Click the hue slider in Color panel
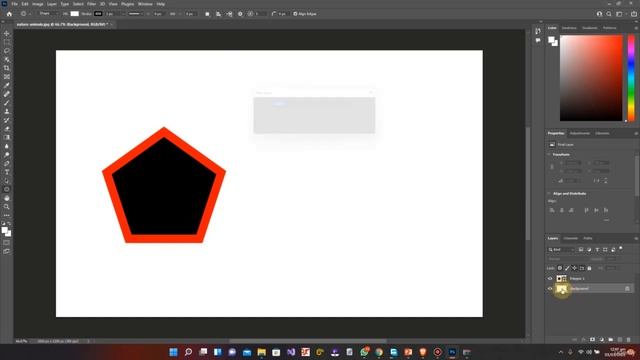The height and width of the screenshot is (360, 640). (631, 78)
